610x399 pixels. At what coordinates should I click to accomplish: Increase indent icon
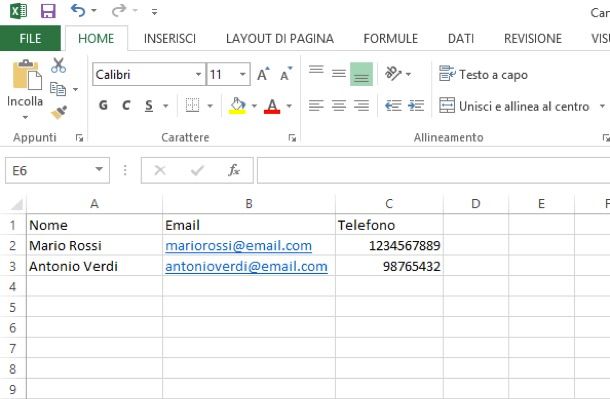click(416, 105)
